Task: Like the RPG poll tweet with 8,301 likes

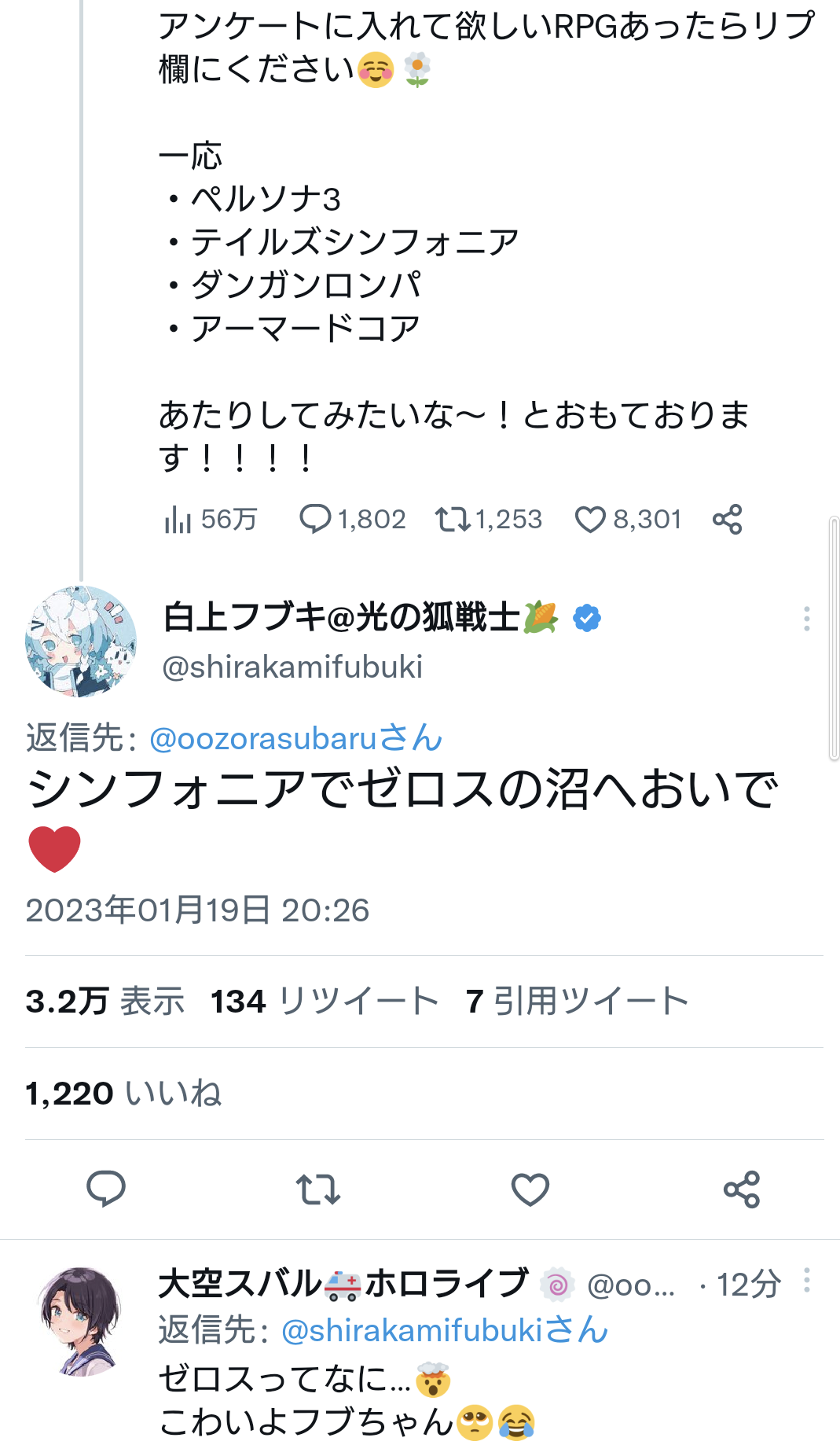Action: click(628, 520)
